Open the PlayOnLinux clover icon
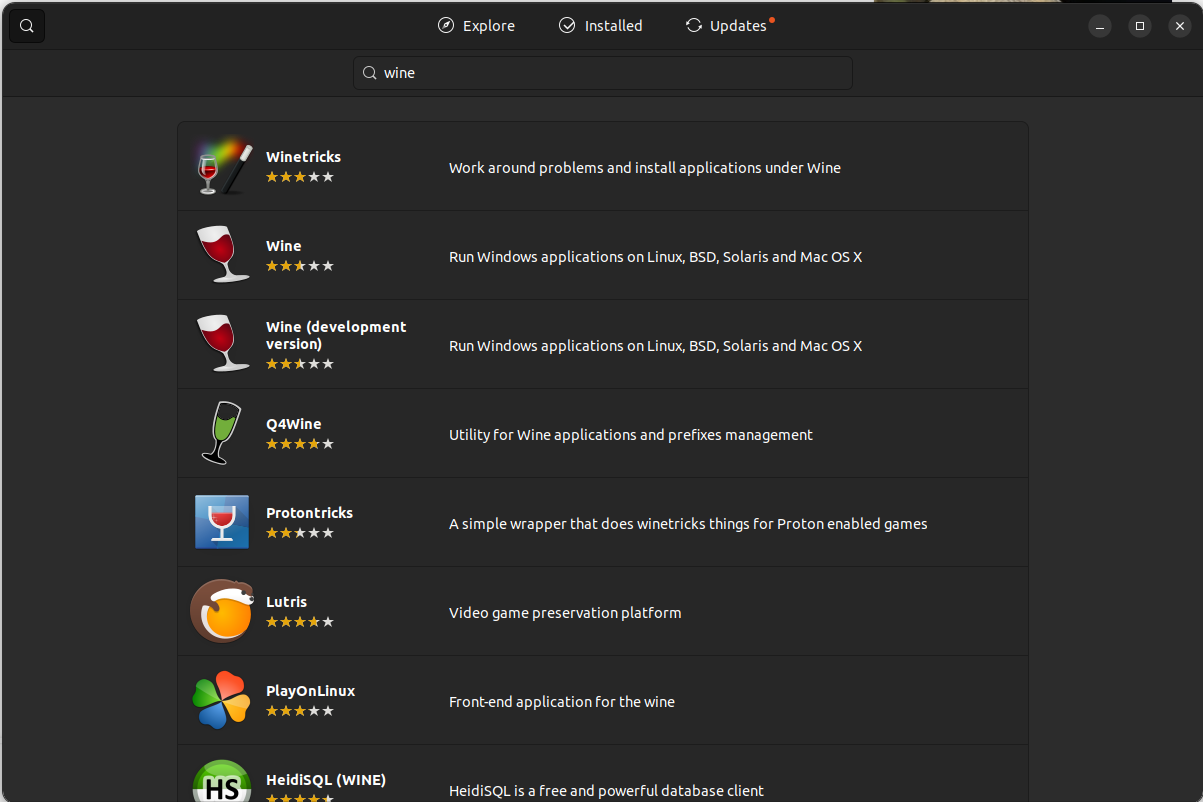Viewport: 1203px width, 802px height. click(x=221, y=700)
